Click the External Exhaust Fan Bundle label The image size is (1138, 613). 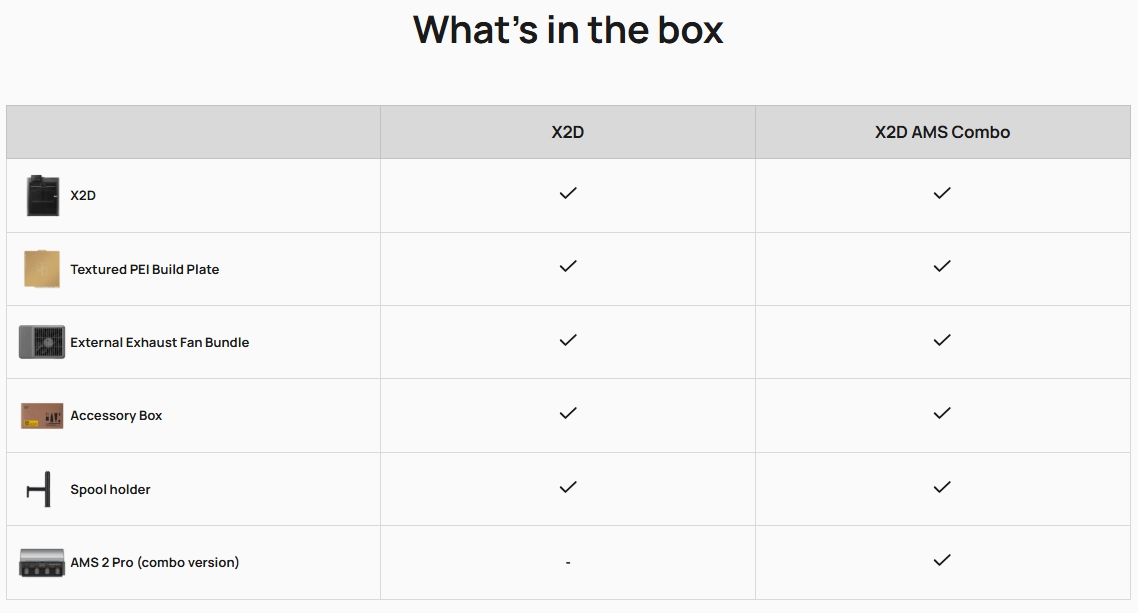pos(160,342)
